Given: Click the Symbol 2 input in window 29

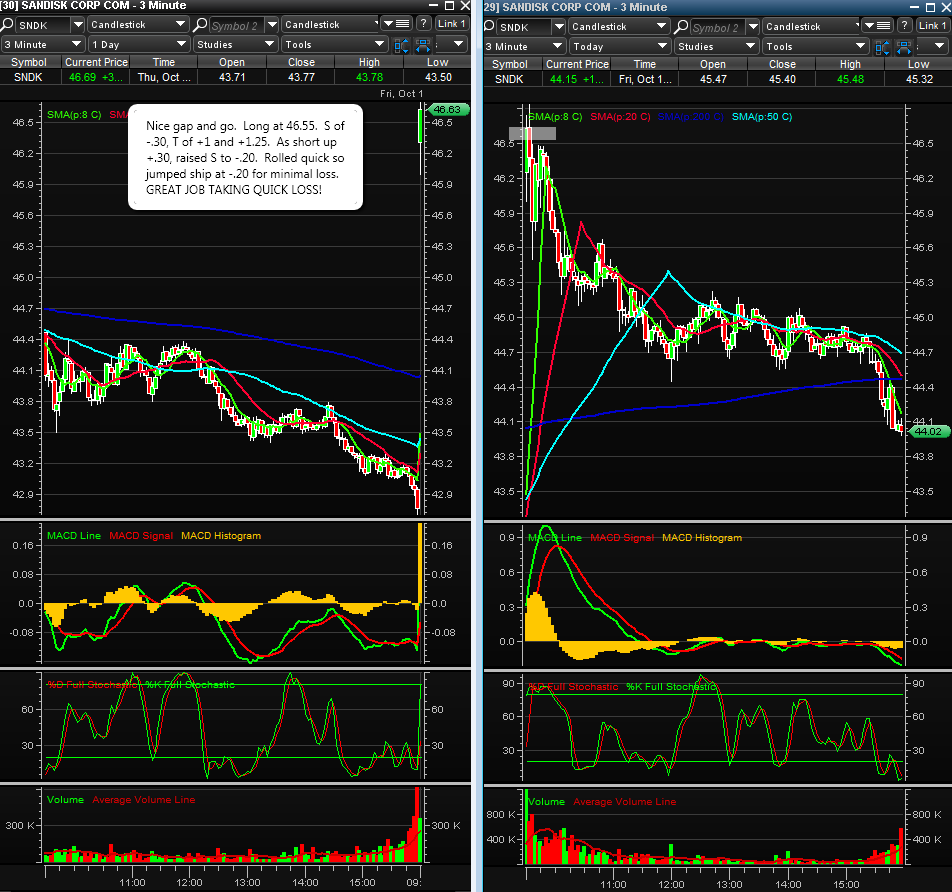Looking at the screenshot, I should click(718, 27).
